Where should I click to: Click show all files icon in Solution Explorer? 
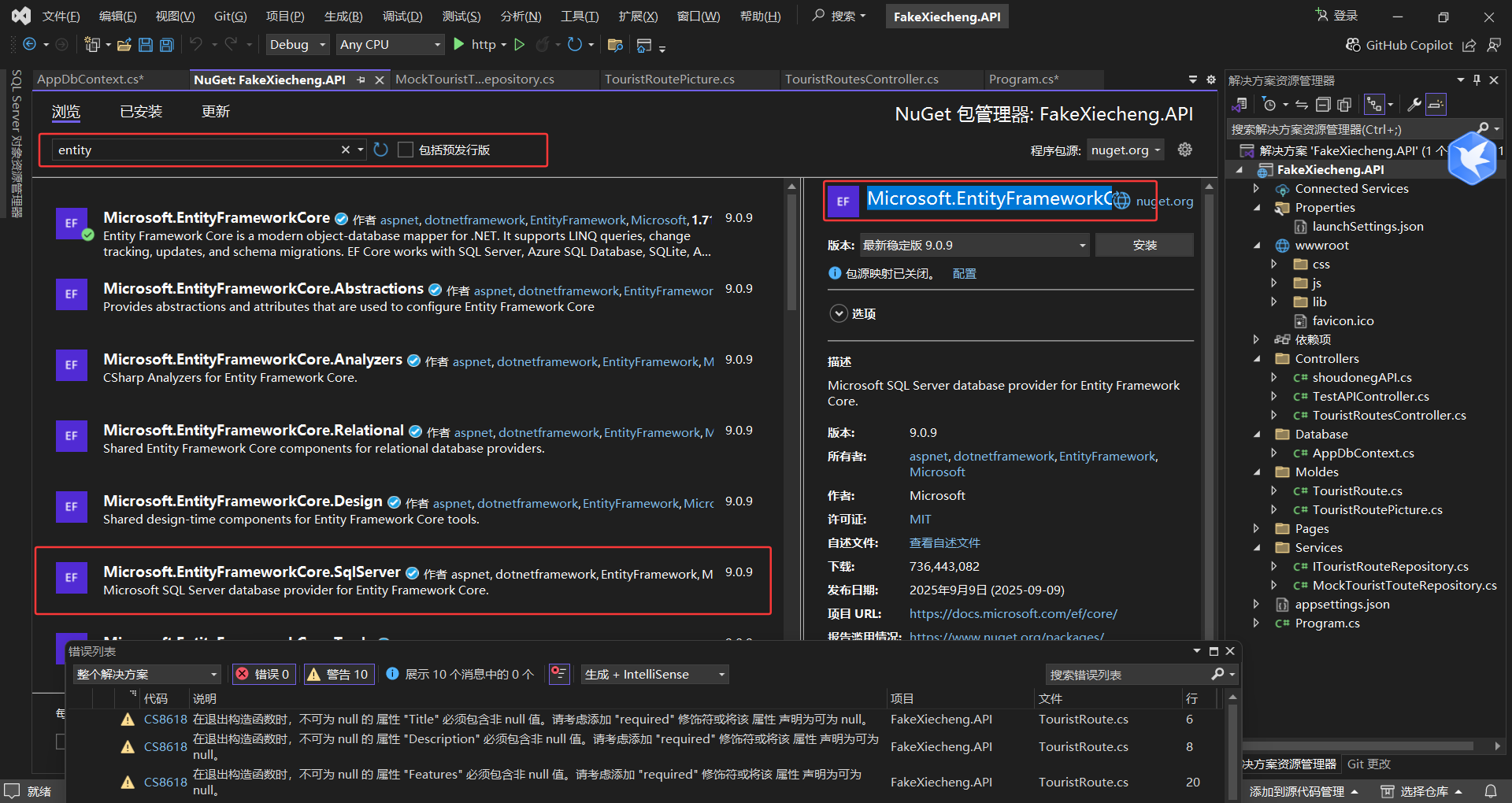(1344, 104)
